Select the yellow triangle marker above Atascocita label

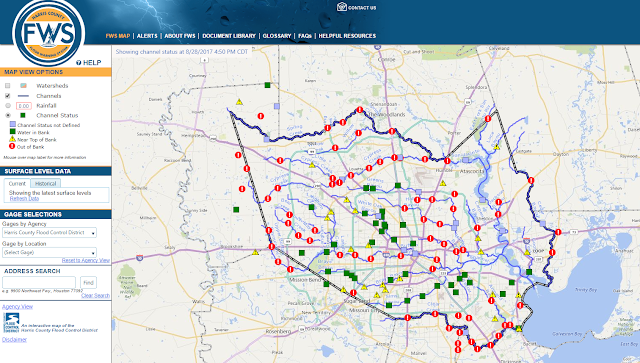click(443, 183)
